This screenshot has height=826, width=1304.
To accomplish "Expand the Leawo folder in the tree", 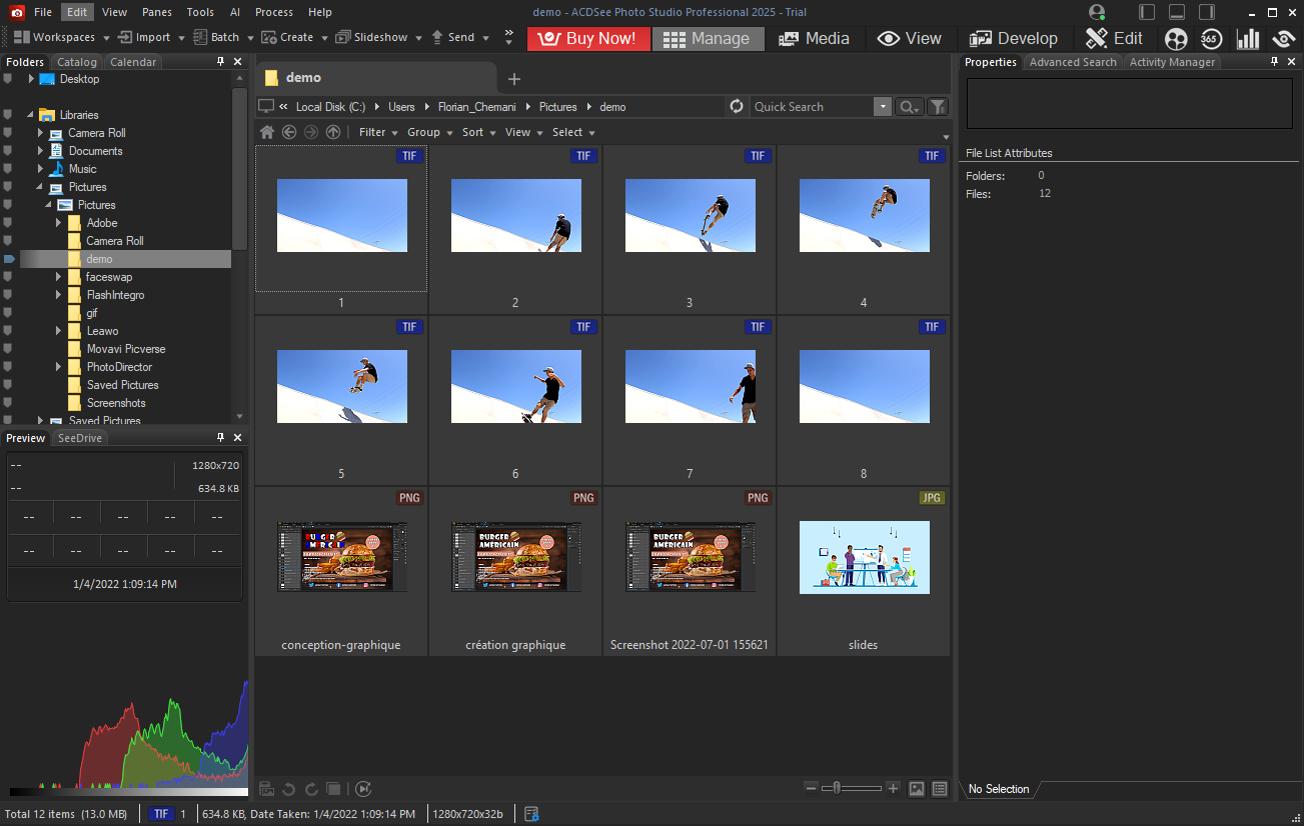I will pos(58,331).
